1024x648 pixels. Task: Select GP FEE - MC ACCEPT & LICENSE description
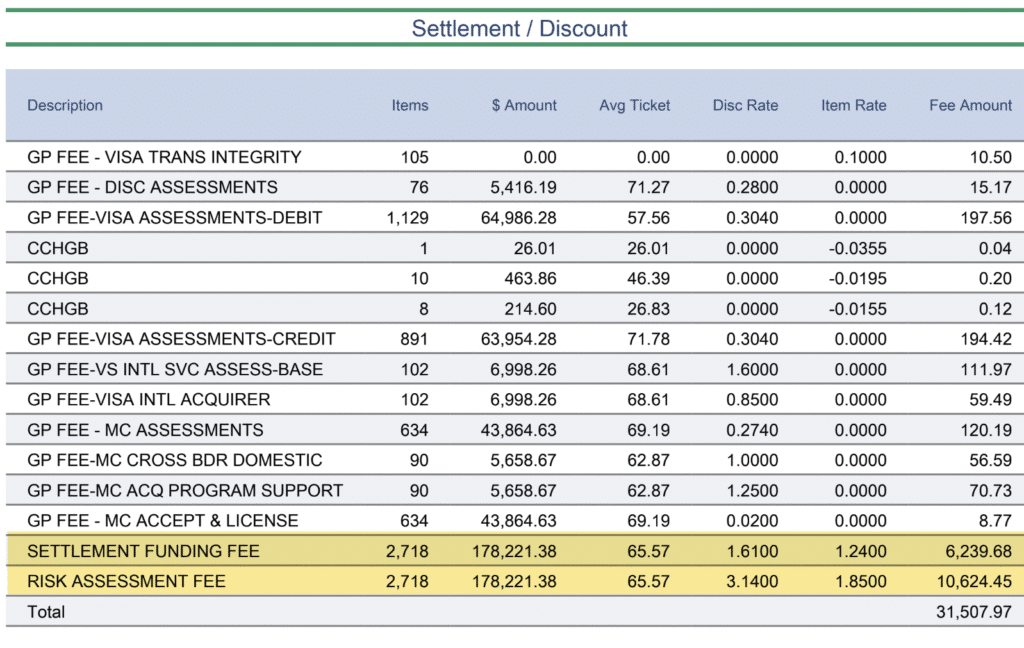pyautogui.click(x=163, y=521)
